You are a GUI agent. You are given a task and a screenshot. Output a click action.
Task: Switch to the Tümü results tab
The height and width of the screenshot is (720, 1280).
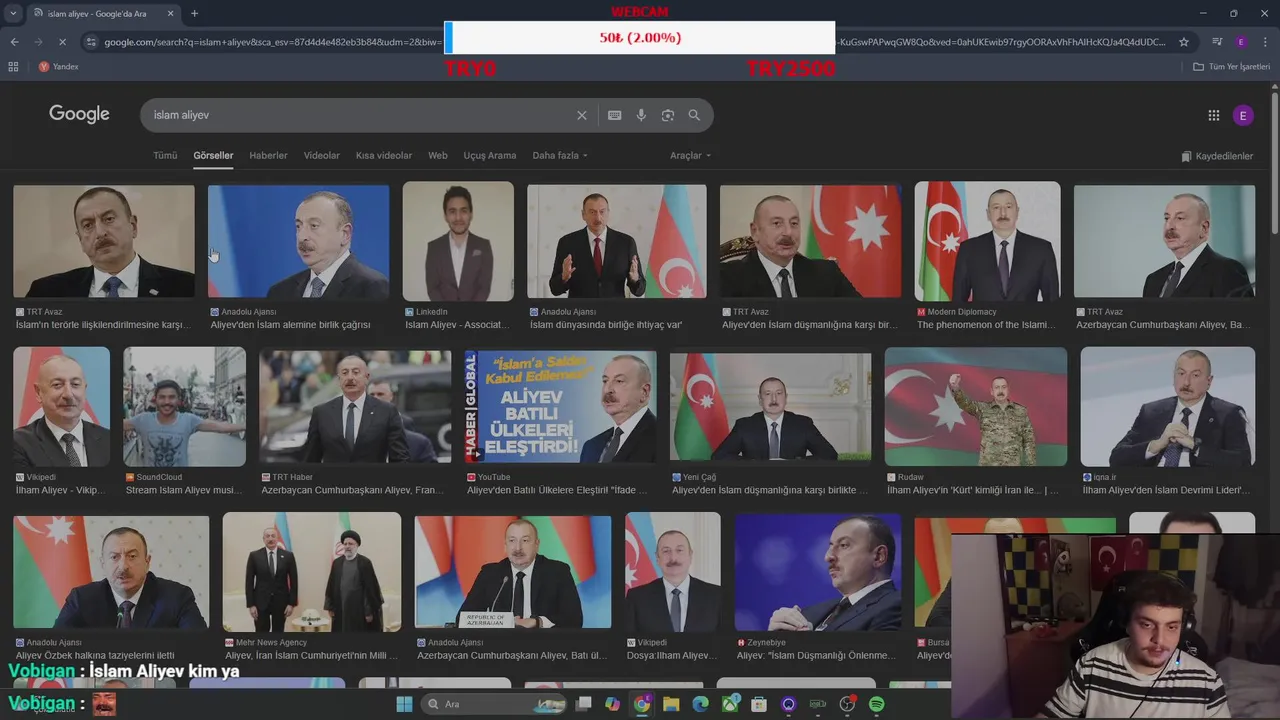coord(165,156)
